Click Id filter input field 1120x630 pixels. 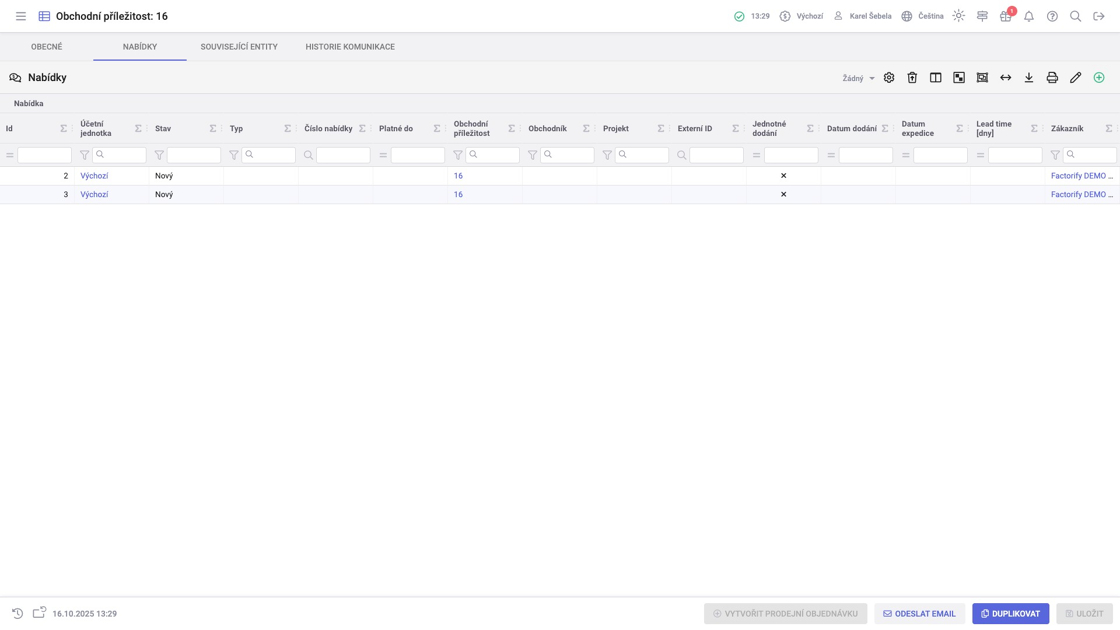coord(44,155)
